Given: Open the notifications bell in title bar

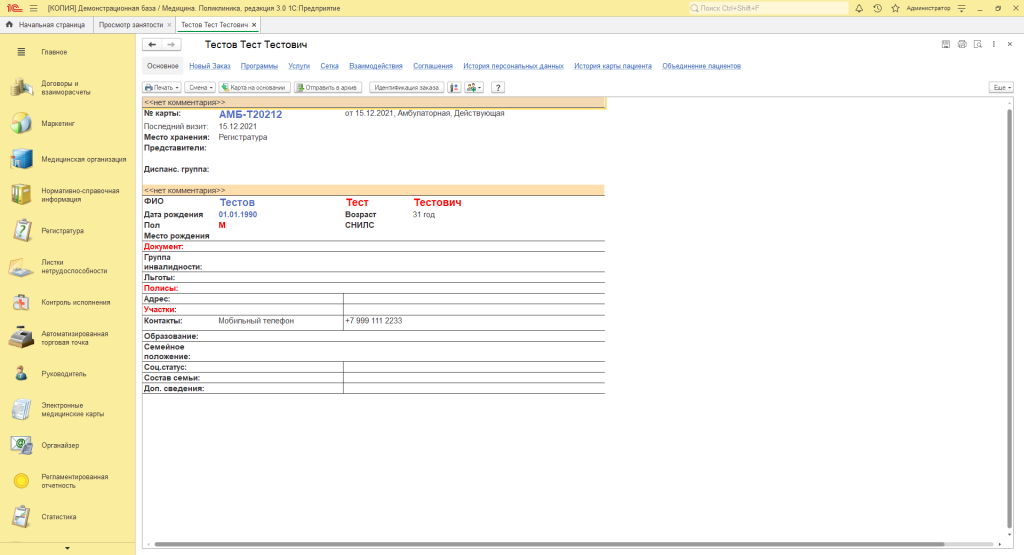Looking at the screenshot, I should pyautogui.click(x=861, y=8).
